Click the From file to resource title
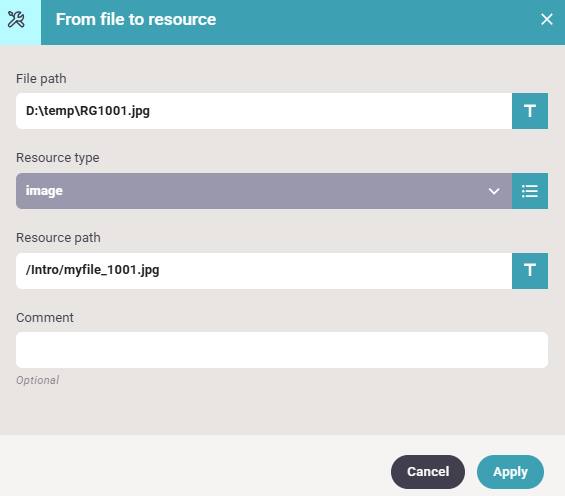The width and height of the screenshot is (565, 496). pos(136,19)
